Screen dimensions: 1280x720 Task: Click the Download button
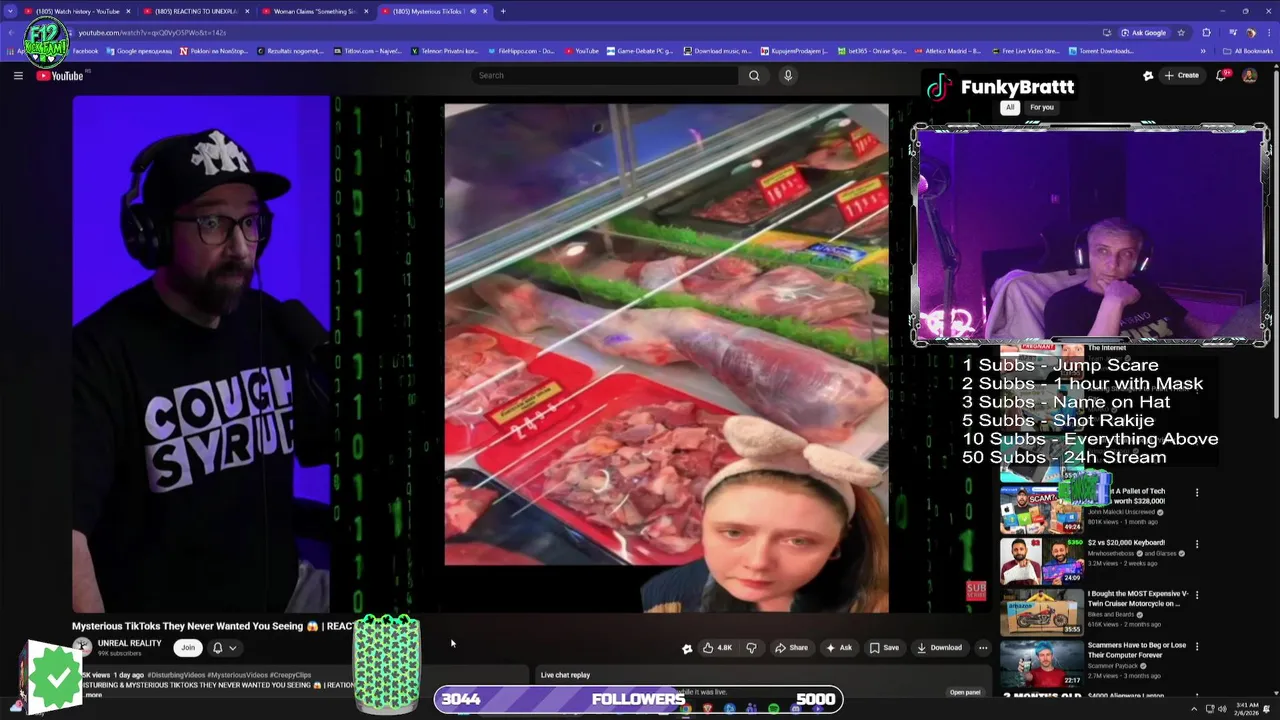939,647
